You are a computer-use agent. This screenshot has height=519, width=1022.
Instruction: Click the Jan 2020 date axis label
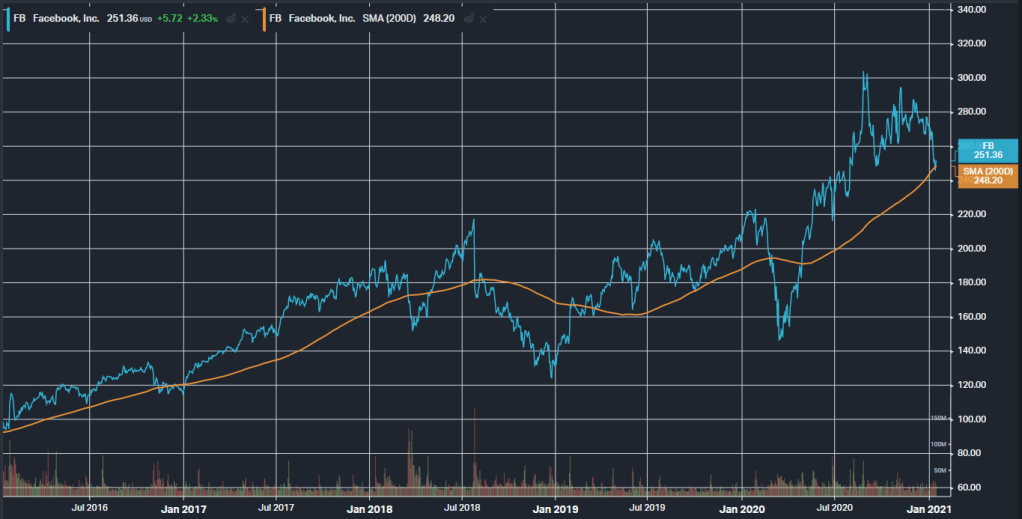(x=741, y=508)
